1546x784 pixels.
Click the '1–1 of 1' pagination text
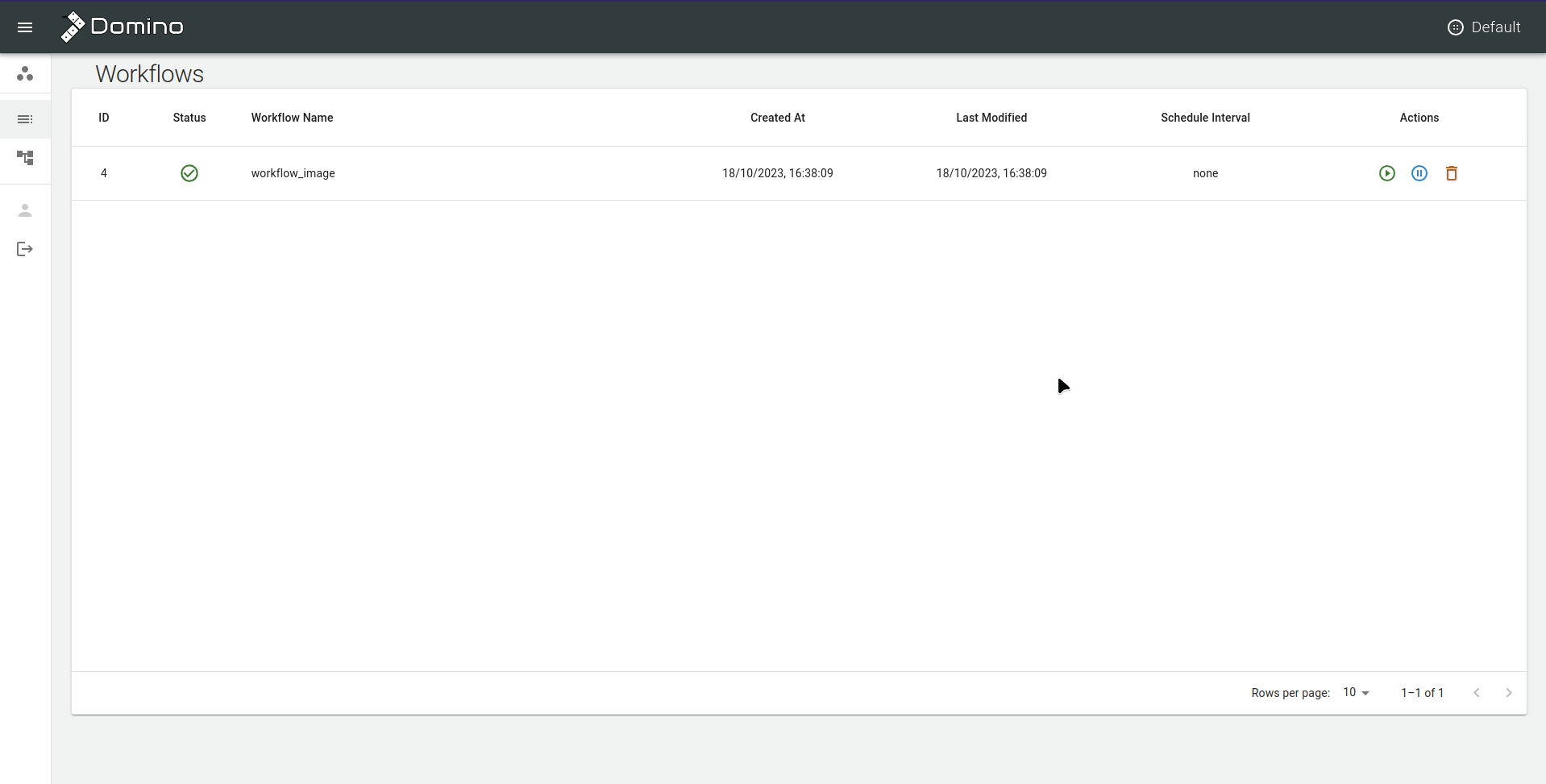1422,693
